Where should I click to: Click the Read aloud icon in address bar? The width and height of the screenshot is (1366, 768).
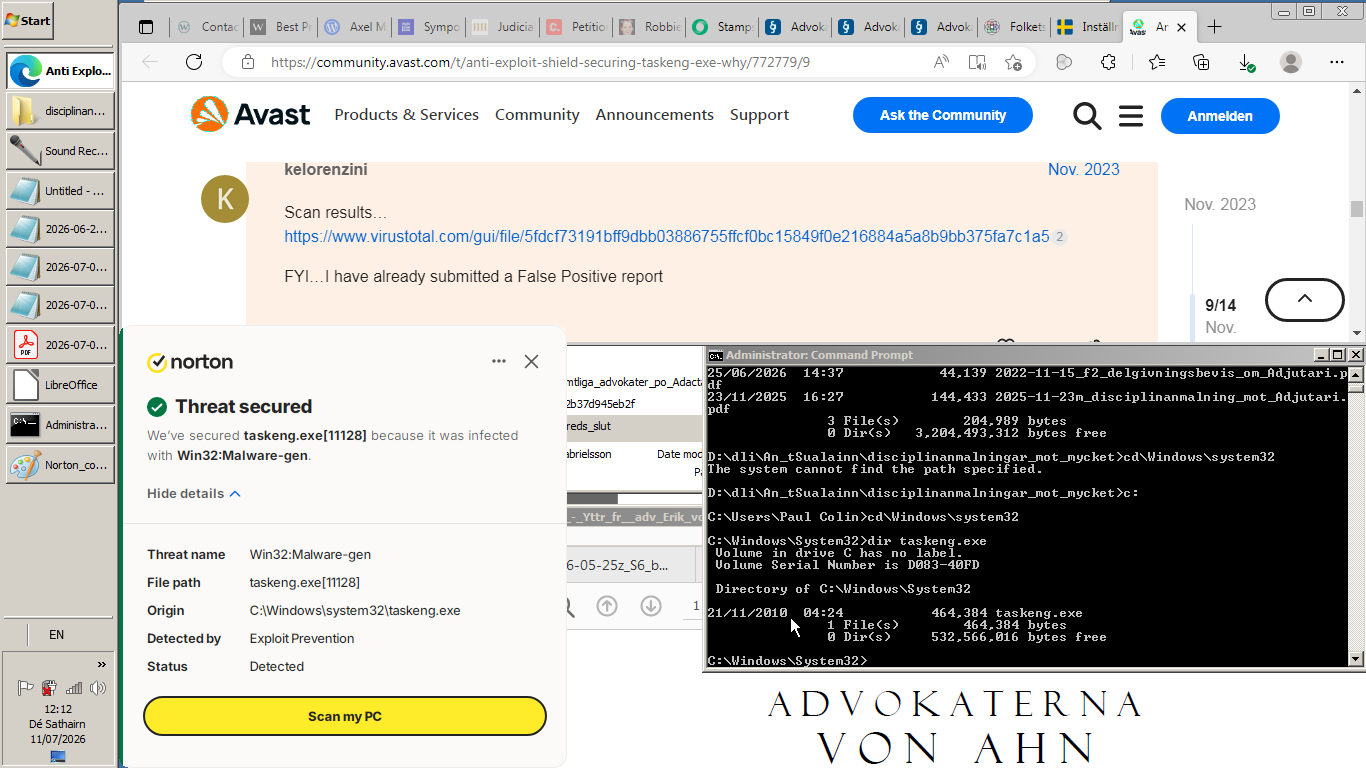[941, 62]
